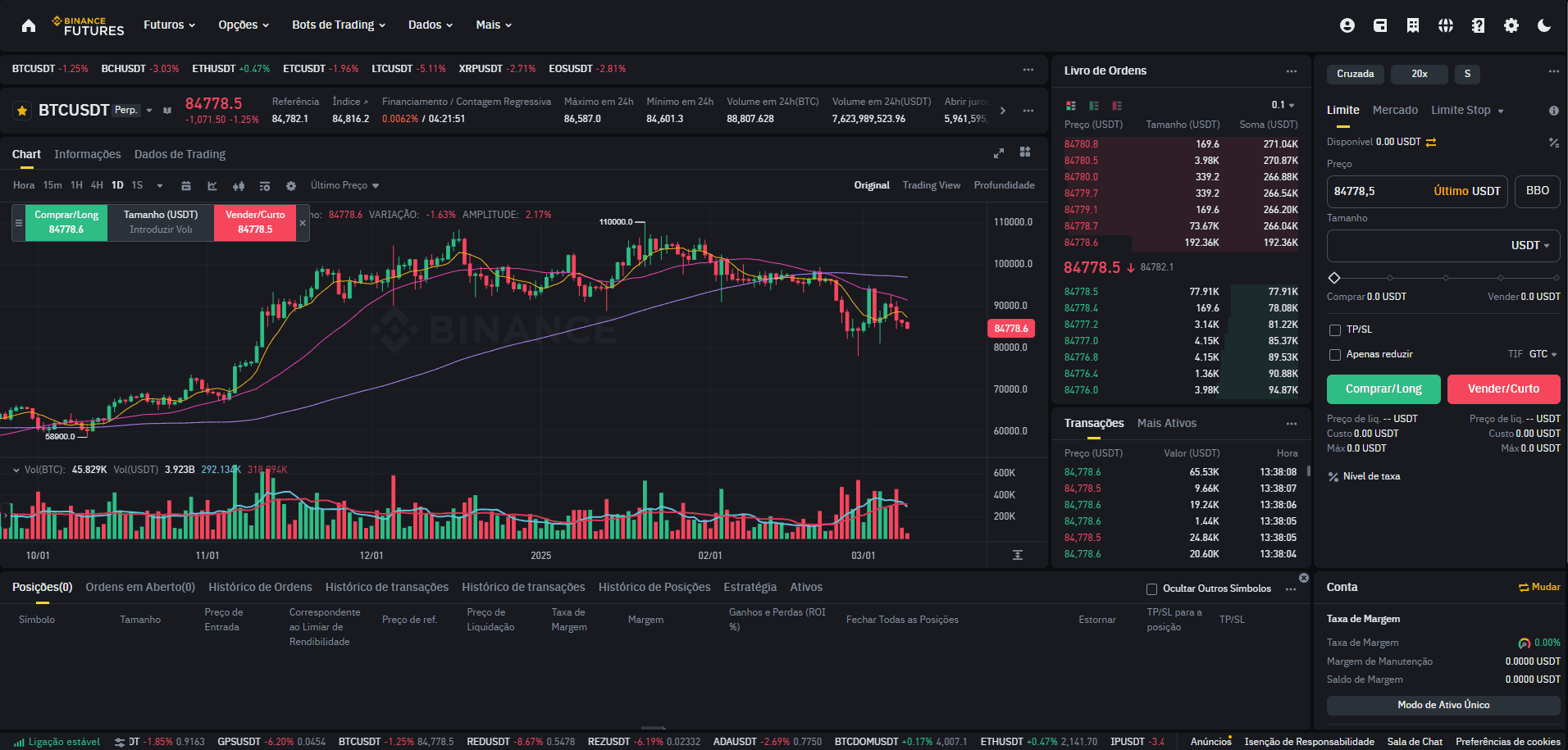This screenshot has width=1568, height=750.
Task: Open chart settings gear icon
Action: pyautogui.click(x=291, y=186)
